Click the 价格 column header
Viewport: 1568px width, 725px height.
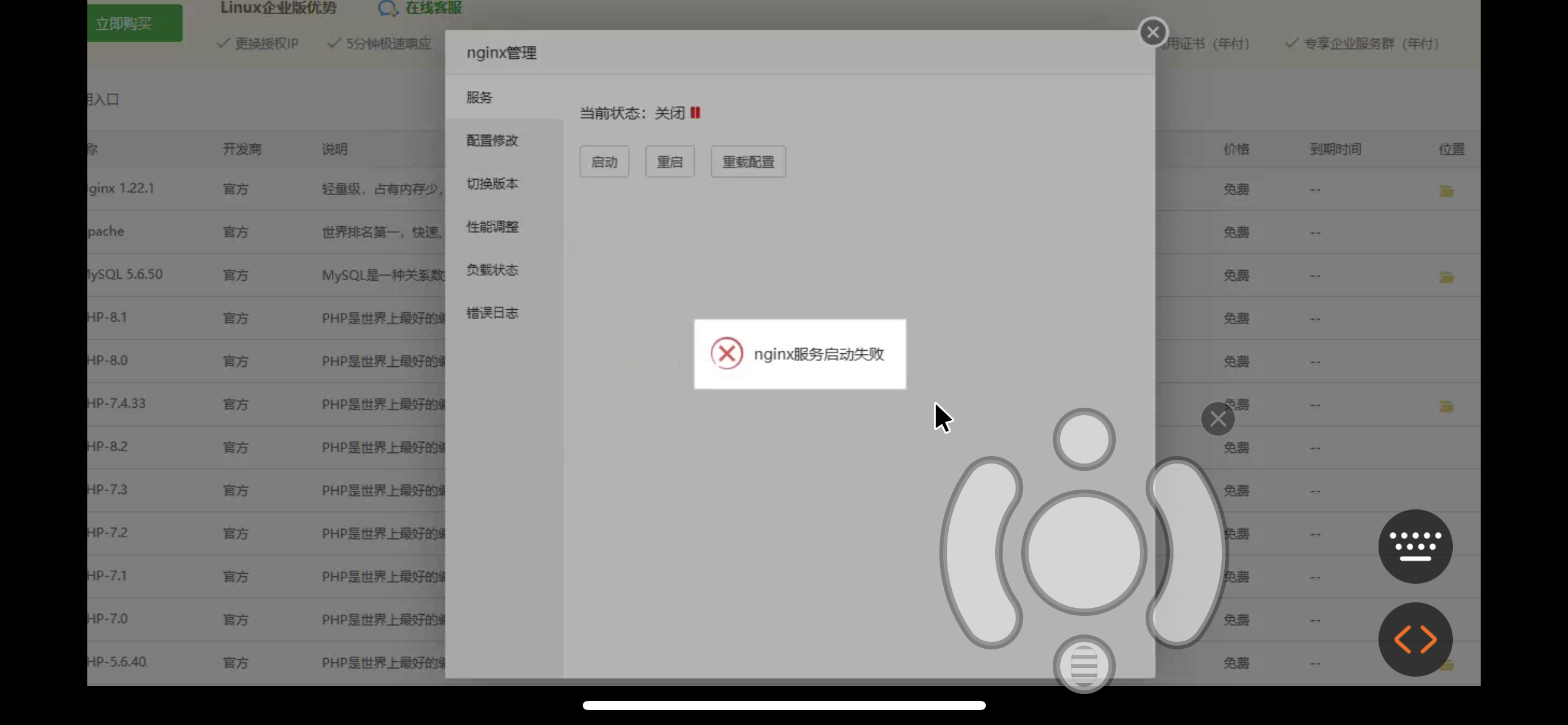click(1236, 149)
